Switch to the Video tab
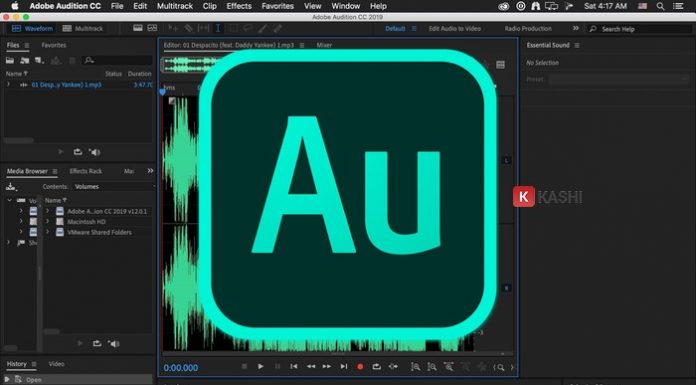Viewport: 696px width, 385px height. tap(56, 364)
